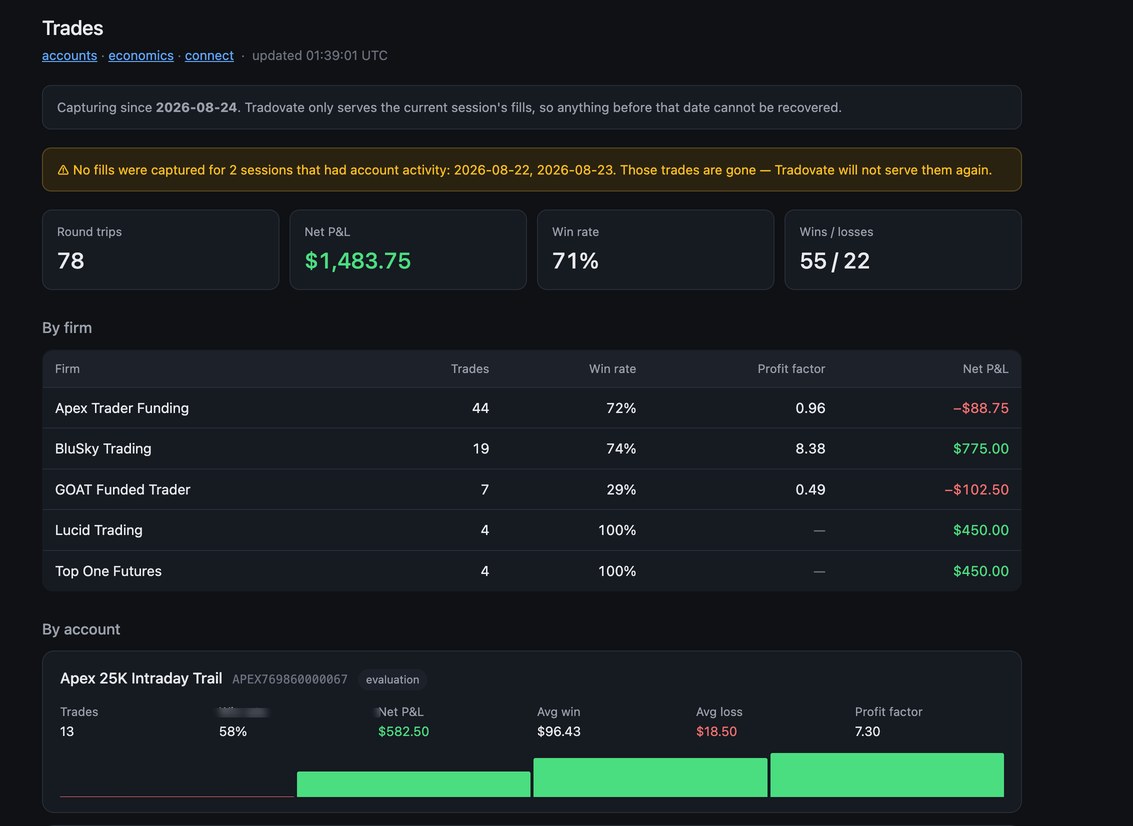This screenshot has width=1133, height=826.
Task: Click the Wins / losses value 55 / 22
Action: (835, 261)
